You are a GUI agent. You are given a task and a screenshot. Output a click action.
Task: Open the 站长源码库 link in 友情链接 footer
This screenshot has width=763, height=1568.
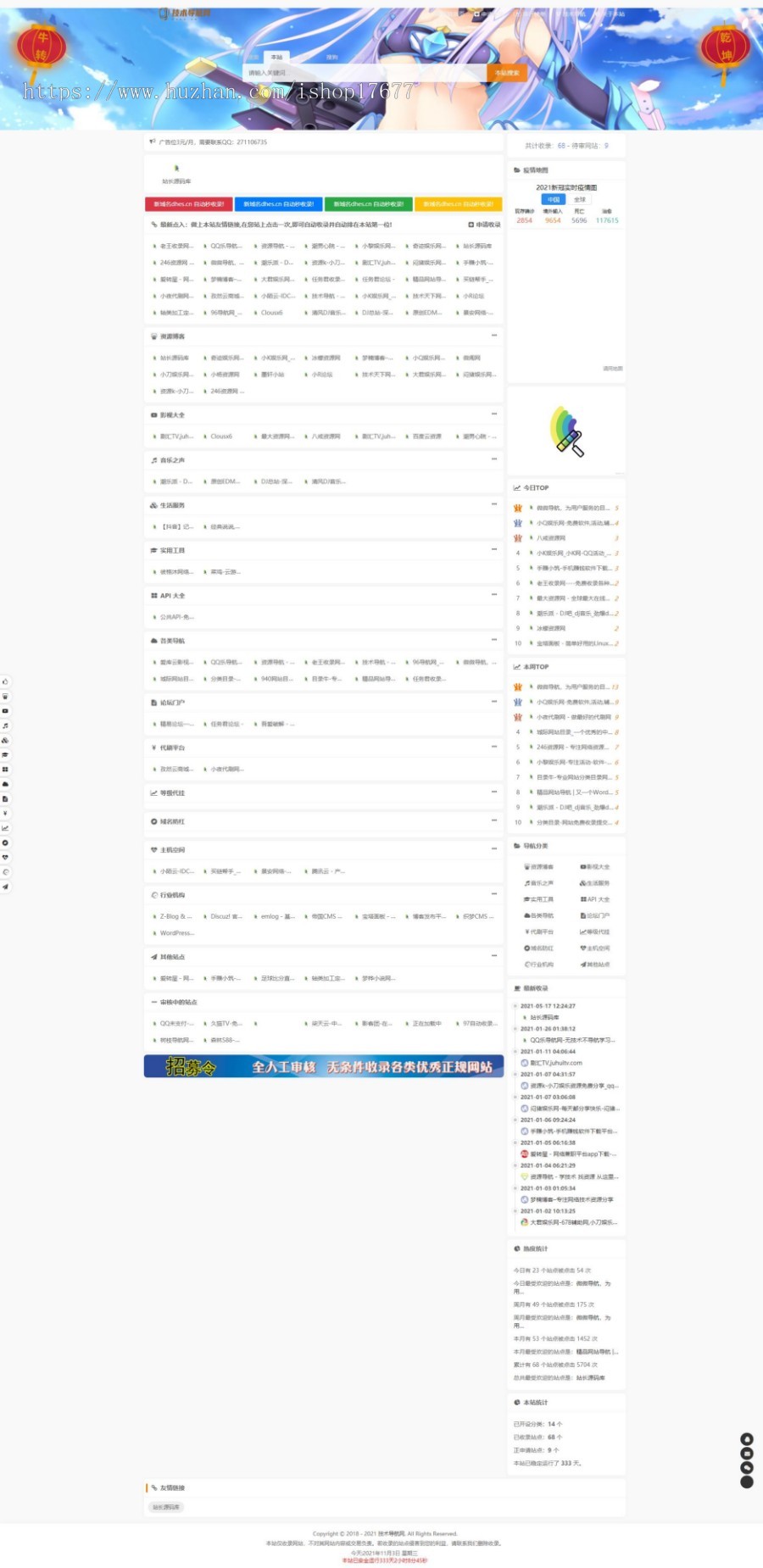166,1507
